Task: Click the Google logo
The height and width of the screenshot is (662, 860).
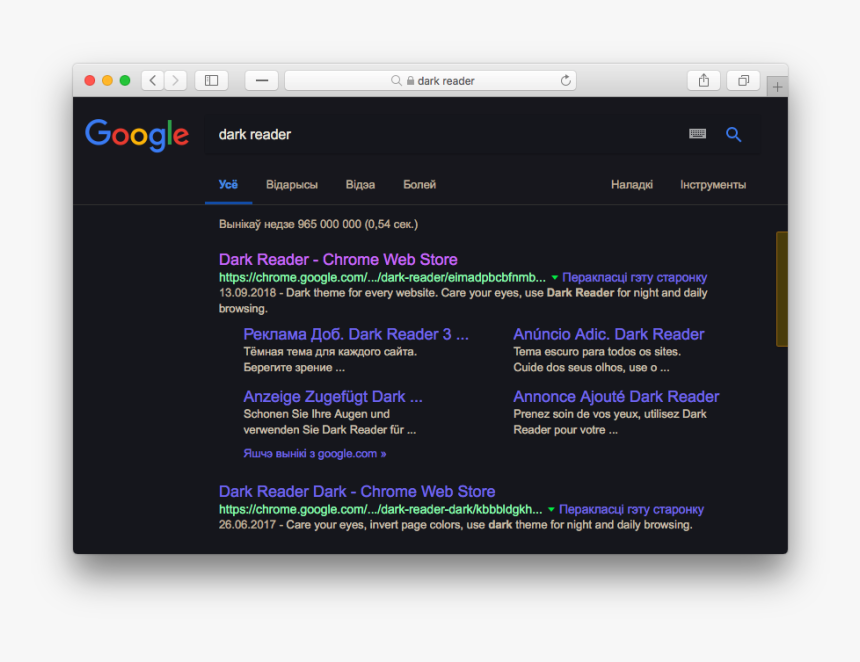Action: tap(137, 135)
